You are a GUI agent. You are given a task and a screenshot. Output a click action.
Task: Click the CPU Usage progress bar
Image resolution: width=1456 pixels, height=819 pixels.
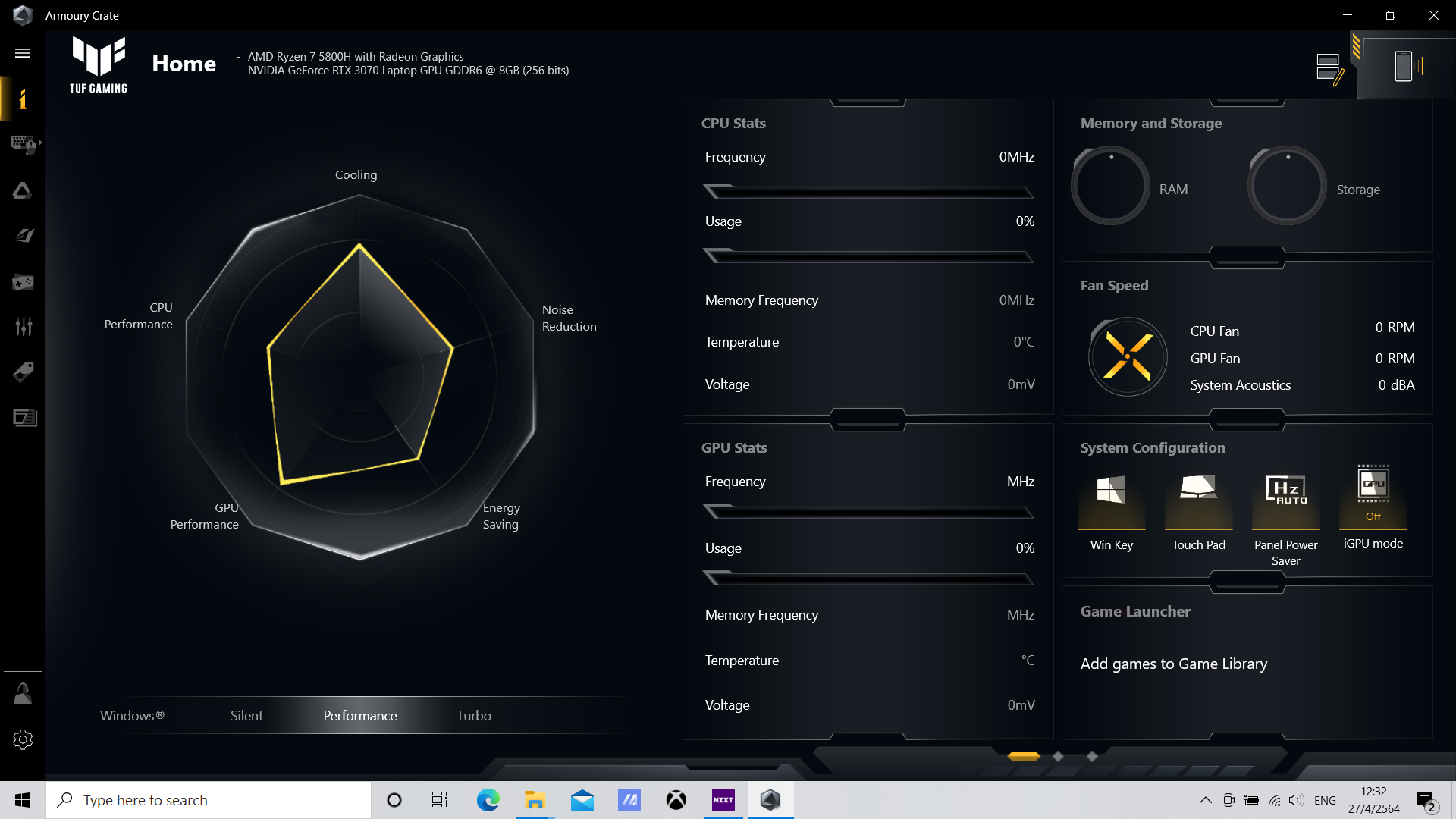point(868,256)
